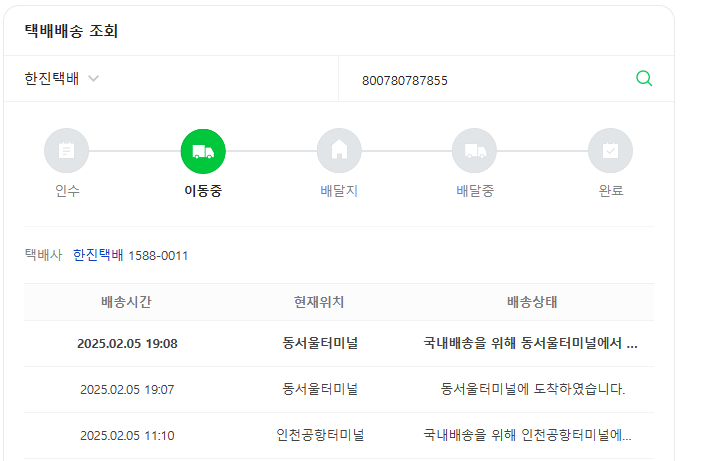The image size is (702, 461).
Task: Click the green 이동중 truck icon
Action: tap(203, 151)
